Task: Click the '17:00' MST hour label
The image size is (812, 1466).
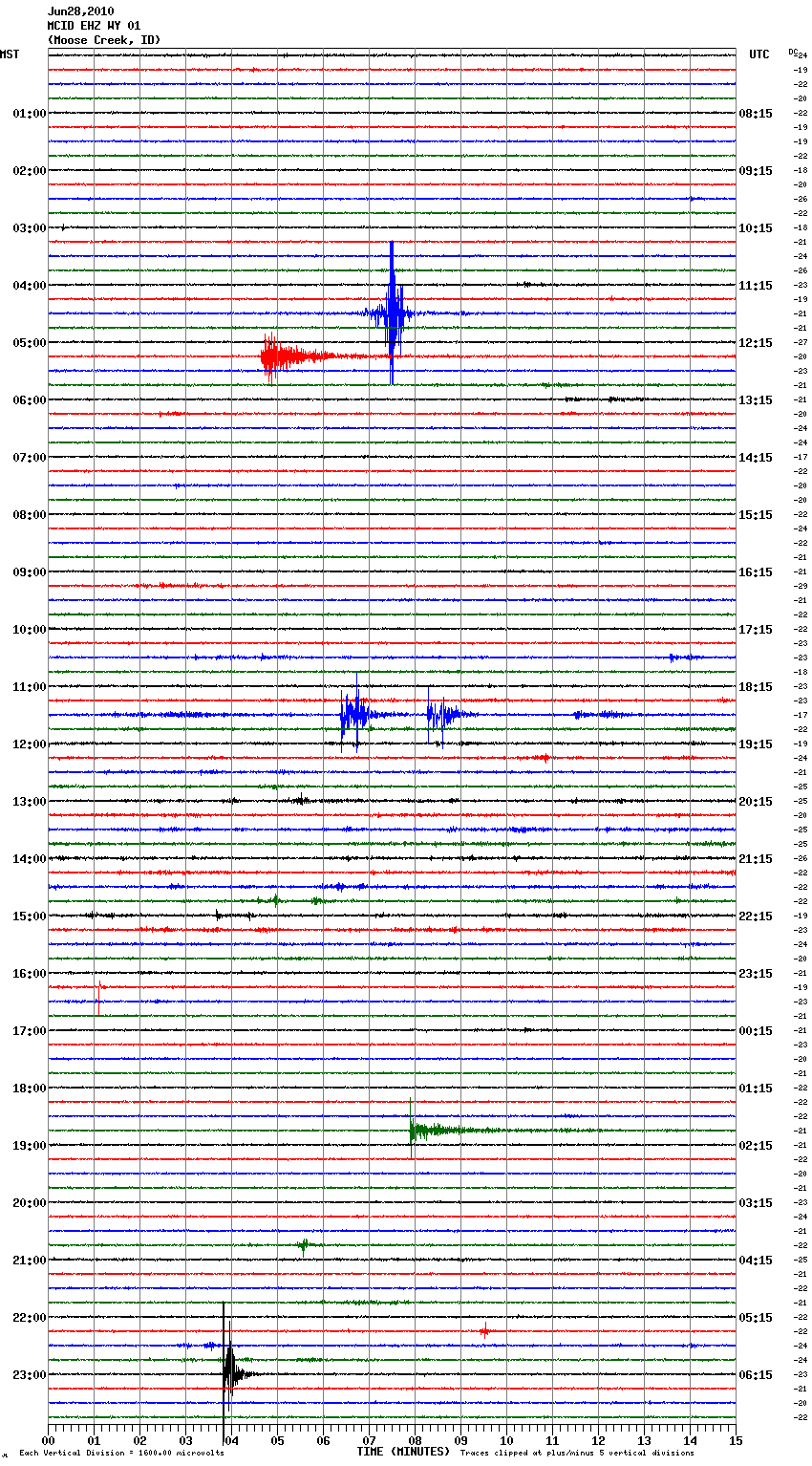Action: pos(29,1031)
